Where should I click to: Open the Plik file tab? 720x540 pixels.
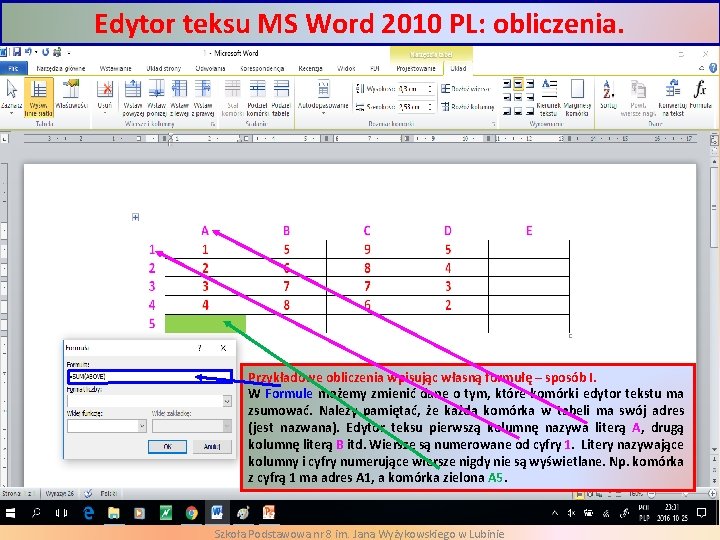13,68
